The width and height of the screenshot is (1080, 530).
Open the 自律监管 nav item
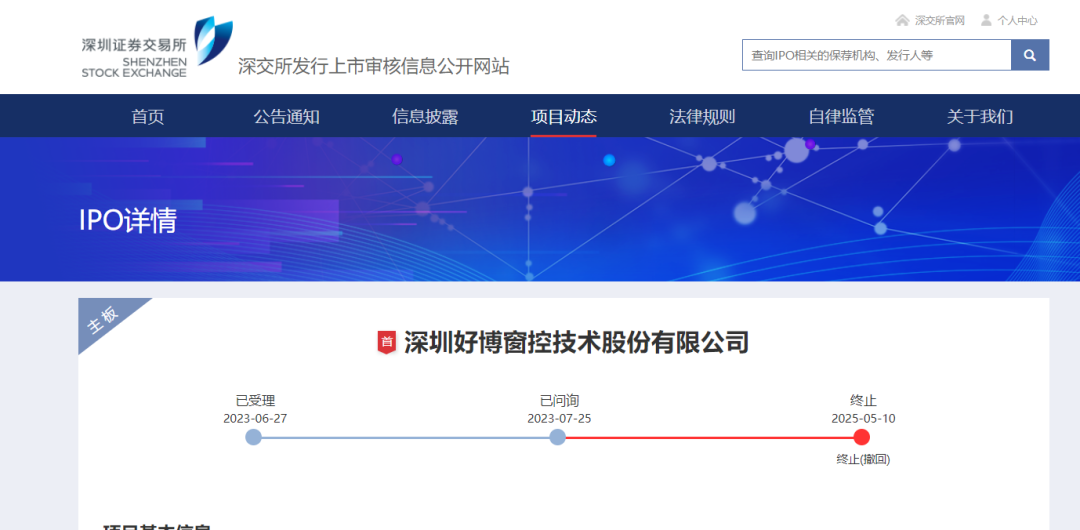841,116
